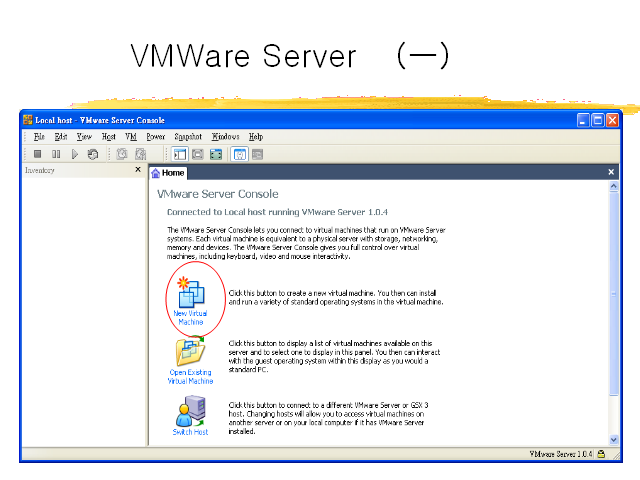Open the Windows menu
This screenshot has height=480, width=640.
pyautogui.click(x=225, y=137)
